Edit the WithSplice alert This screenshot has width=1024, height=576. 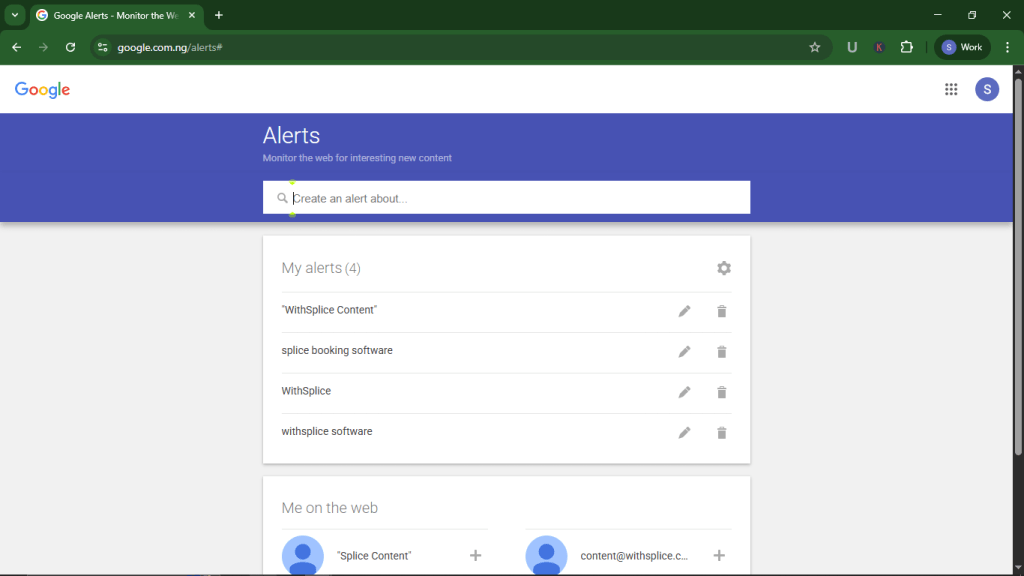(x=684, y=392)
